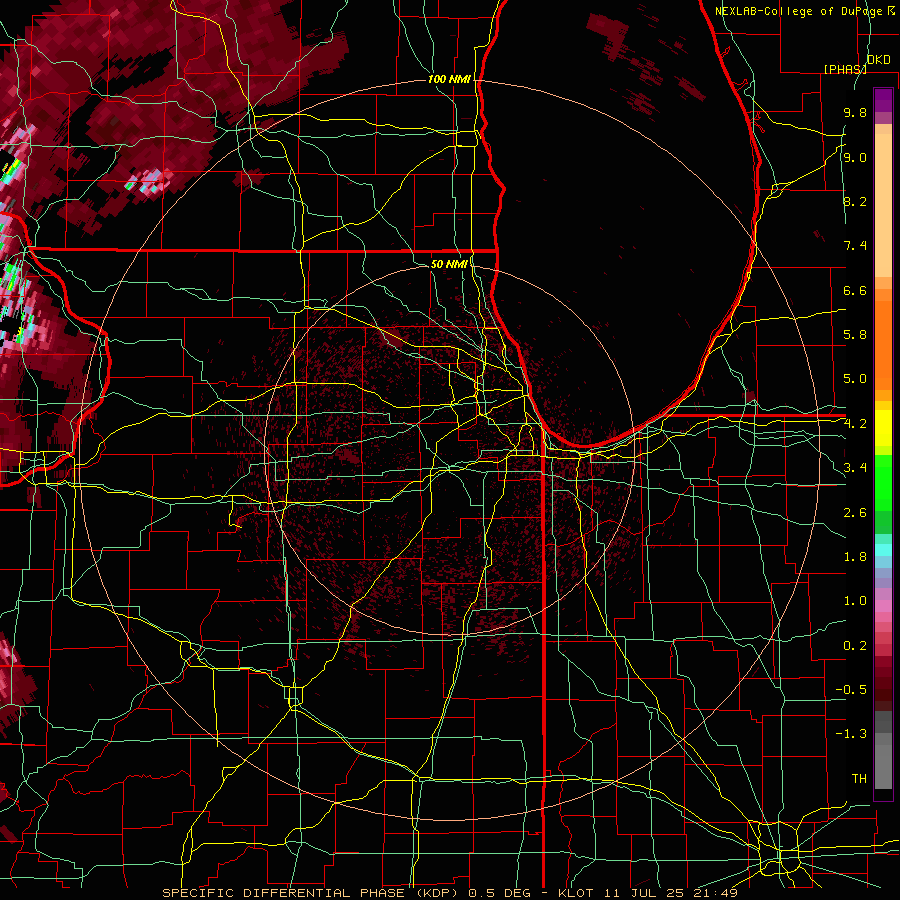Click the 9.0 value on the scale
Image resolution: width=900 pixels, height=900 pixels.
855,157
